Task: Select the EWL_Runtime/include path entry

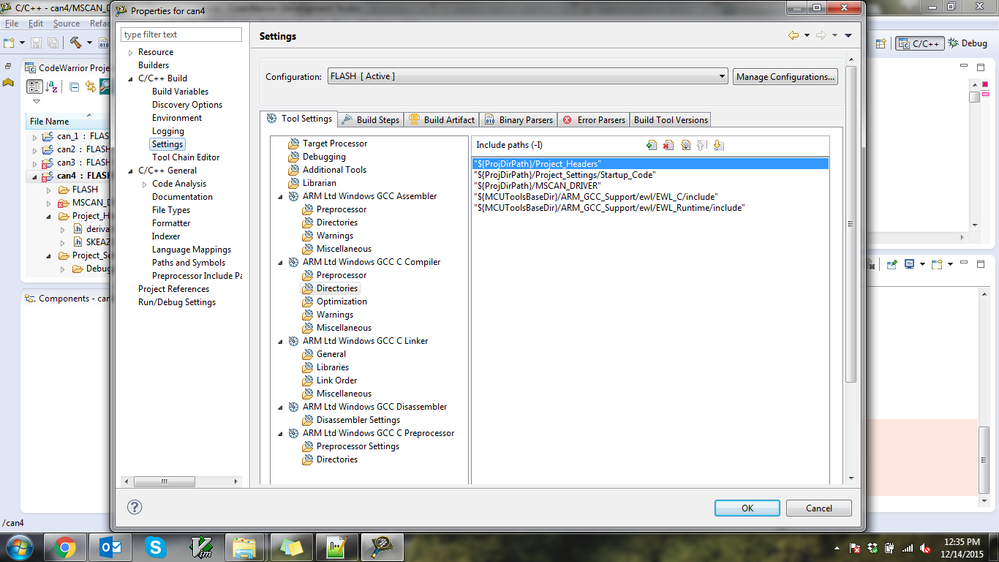Action: [650, 208]
